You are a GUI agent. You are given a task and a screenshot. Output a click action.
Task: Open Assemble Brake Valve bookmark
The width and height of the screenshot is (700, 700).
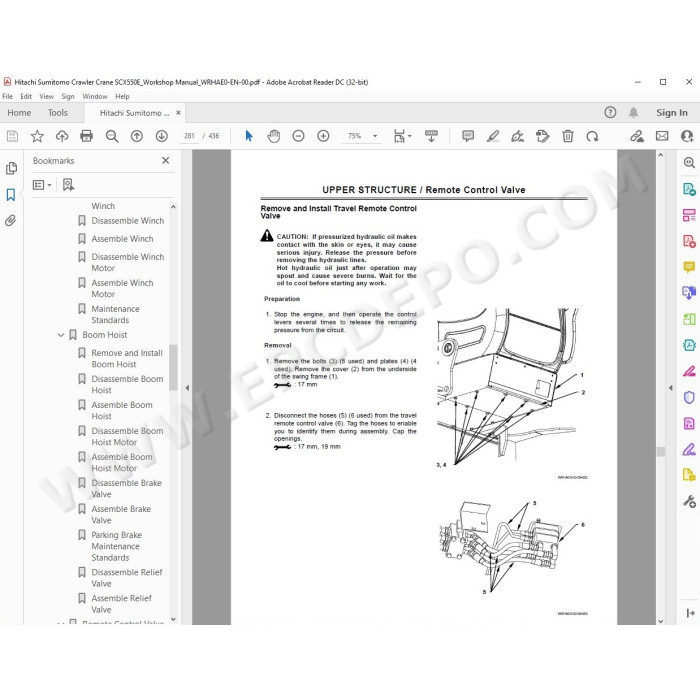tap(121, 514)
